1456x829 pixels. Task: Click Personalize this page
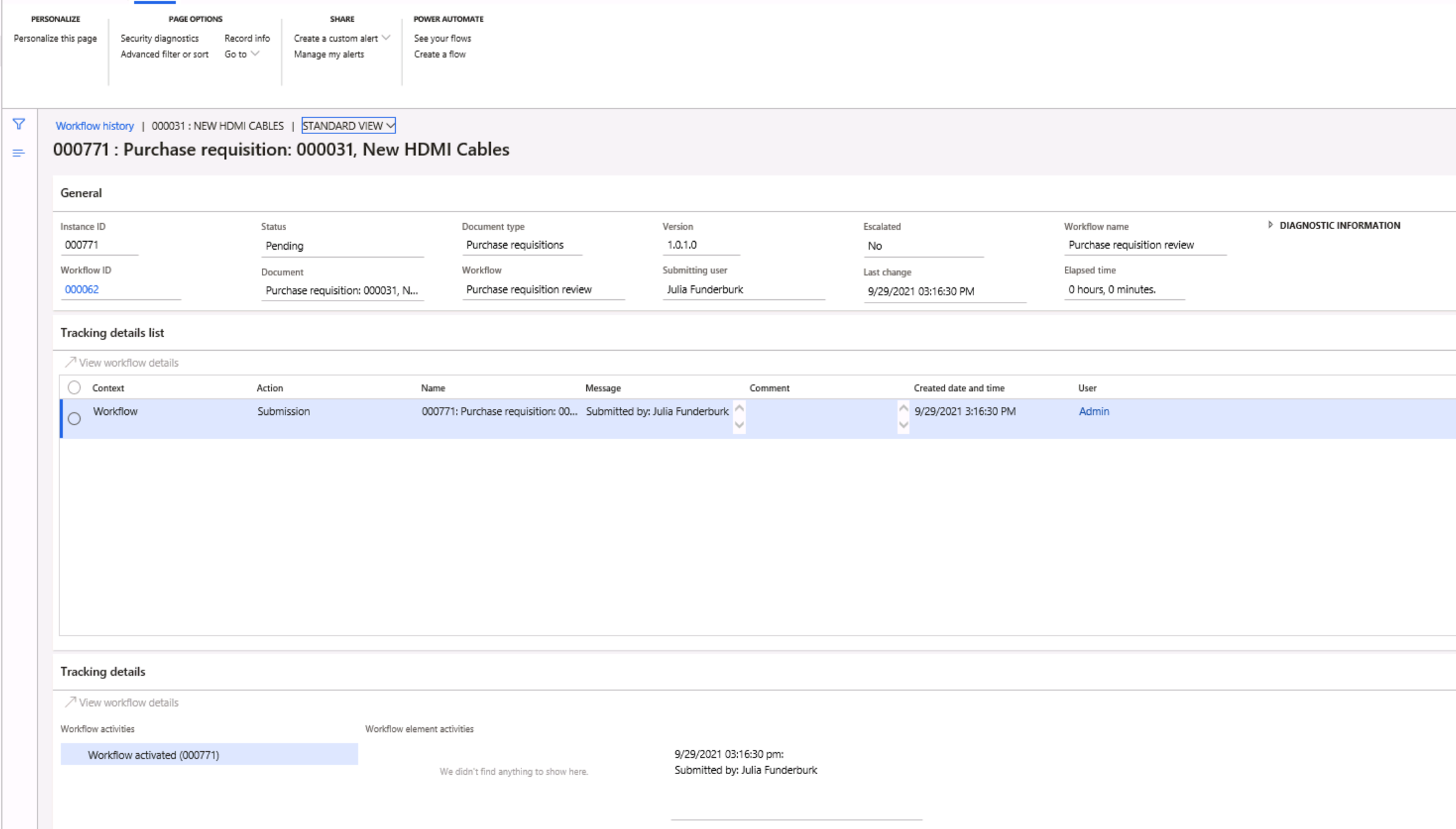pyautogui.click(x=54, y=38)
